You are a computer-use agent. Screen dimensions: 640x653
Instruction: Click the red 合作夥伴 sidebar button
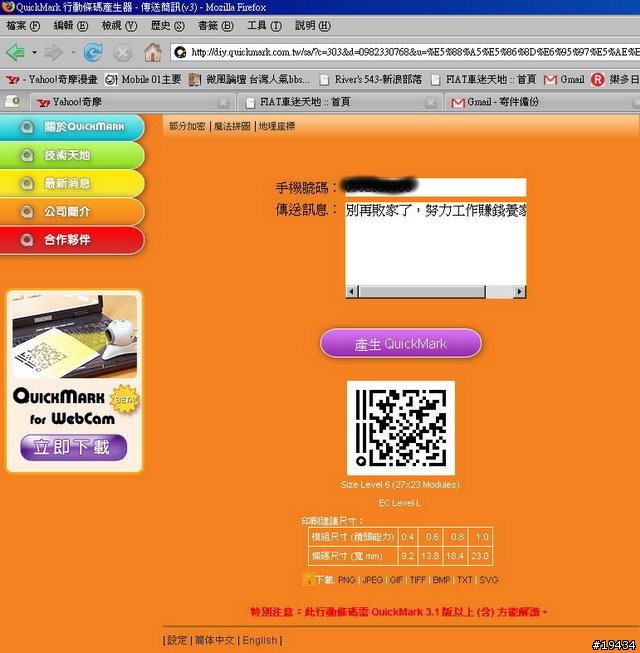[72, 240]
